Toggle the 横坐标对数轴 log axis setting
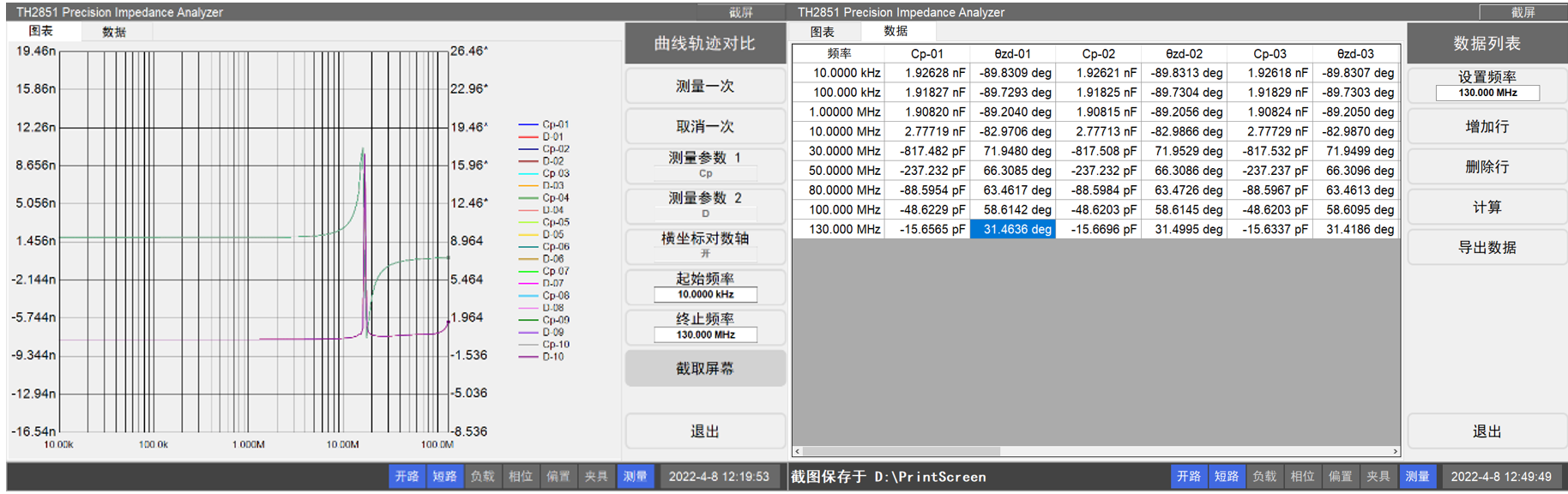This screenshot has height=494, width=1568. click(704, 245)
